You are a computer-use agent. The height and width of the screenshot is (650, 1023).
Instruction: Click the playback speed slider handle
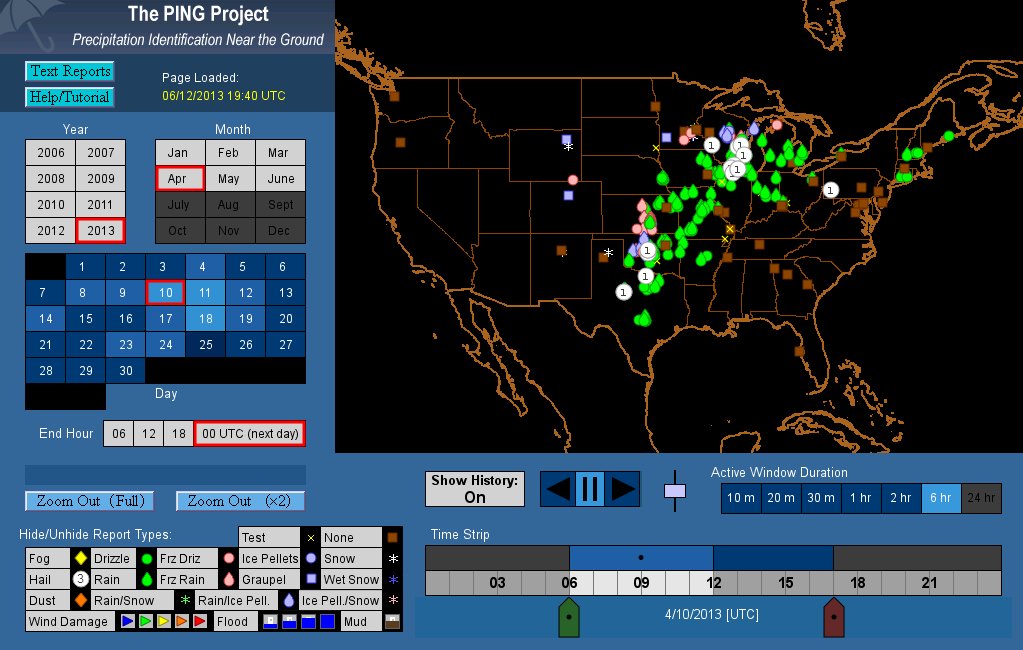coord(675,491)
